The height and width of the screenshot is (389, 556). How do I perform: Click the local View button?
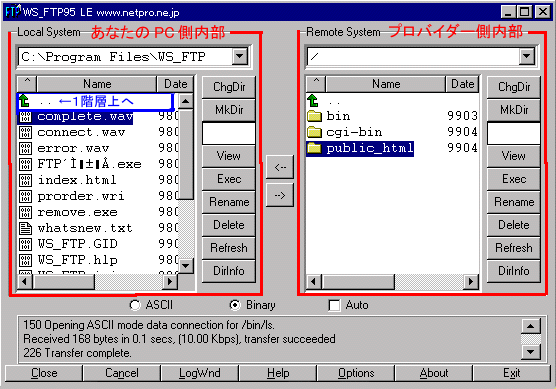coord(229,156)
